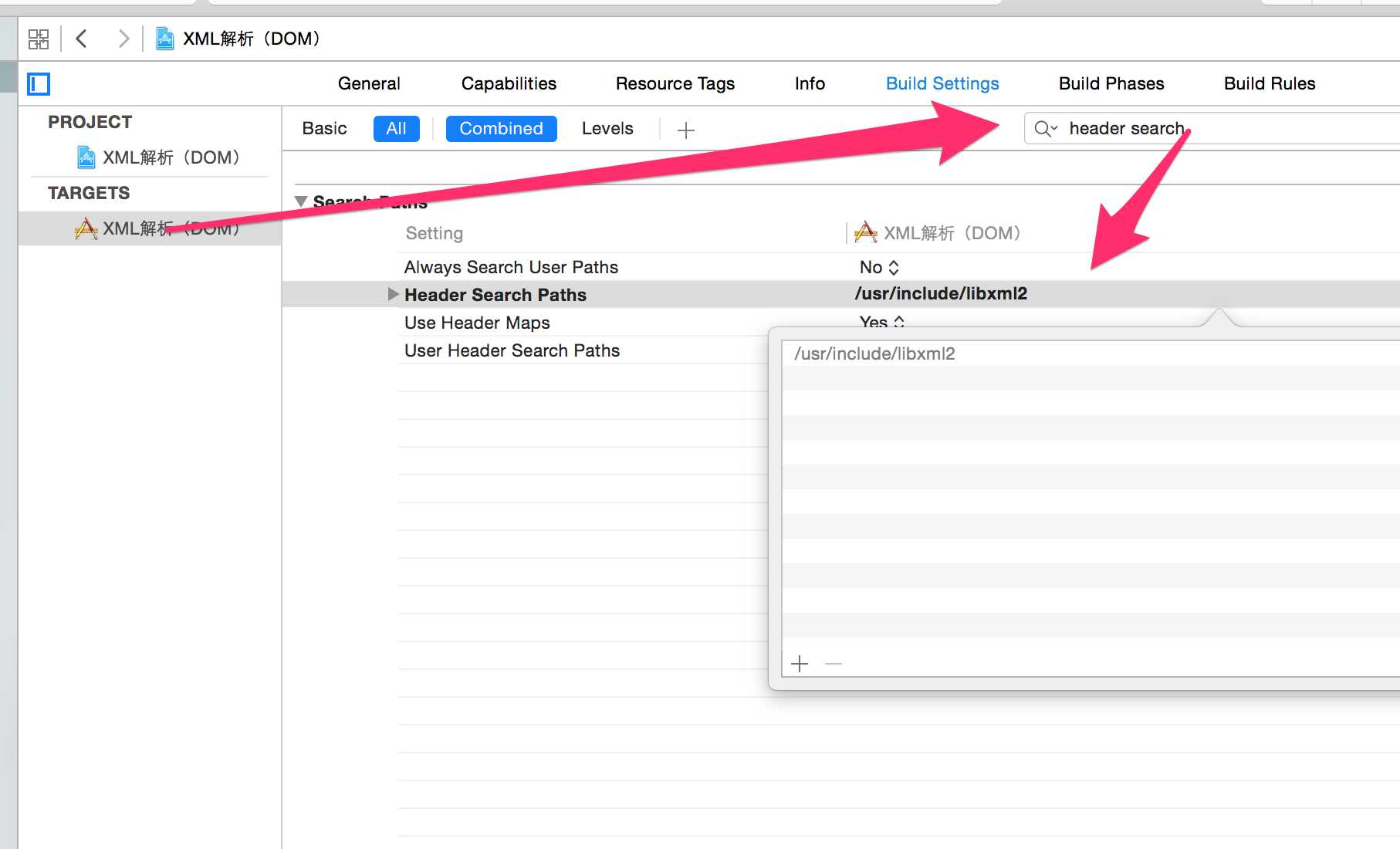Add a path entry with the popover plus

(x=800, y=663)
